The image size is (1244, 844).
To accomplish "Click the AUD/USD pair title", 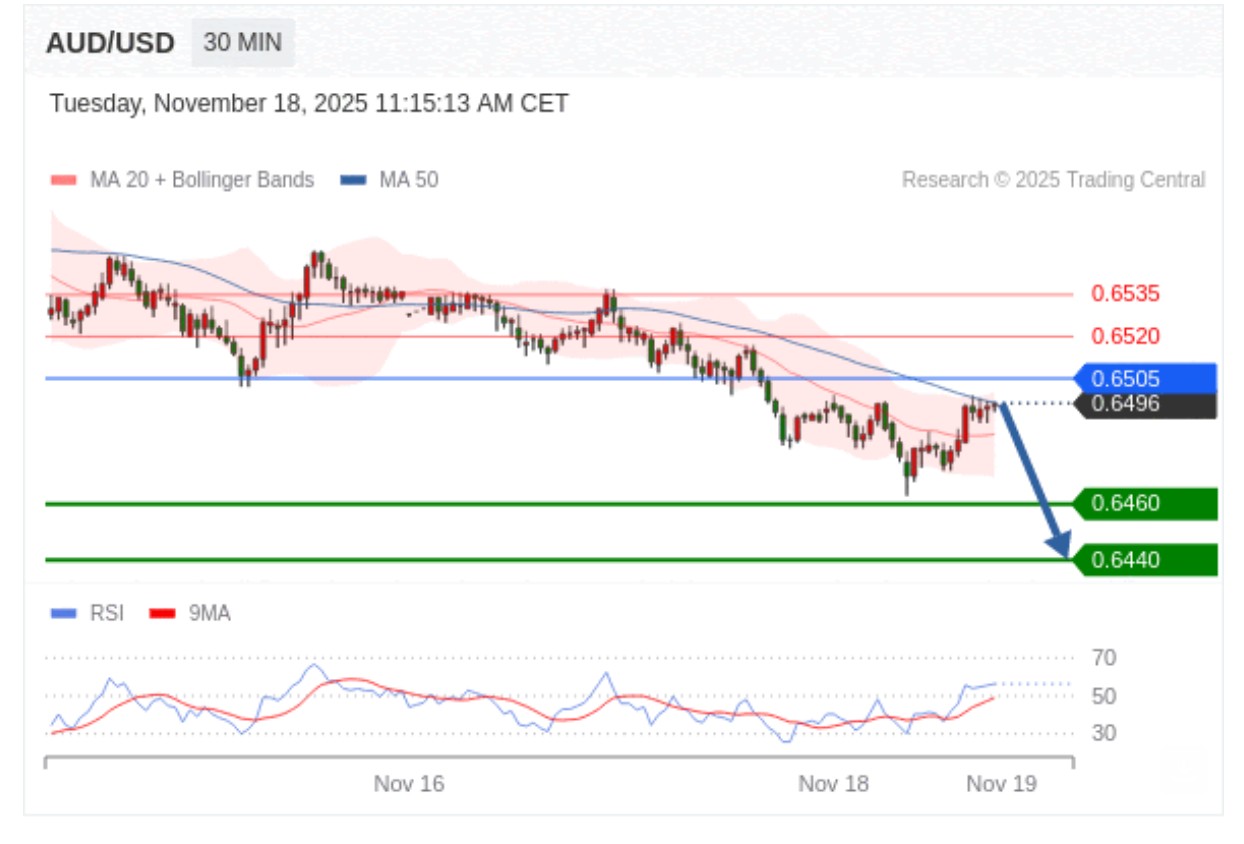I will (x=110, y=44).
